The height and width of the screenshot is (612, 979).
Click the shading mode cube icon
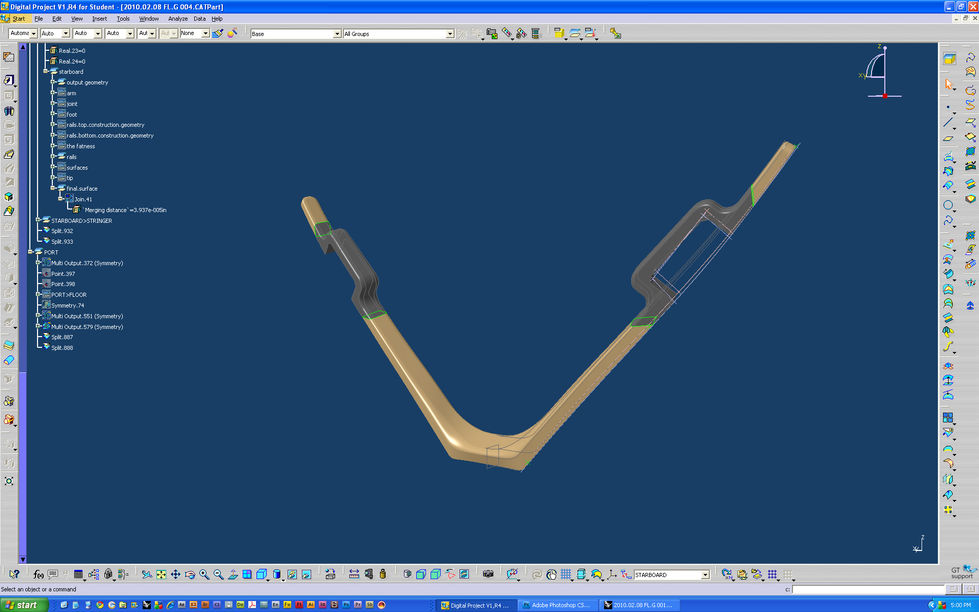tap(277, 574)
